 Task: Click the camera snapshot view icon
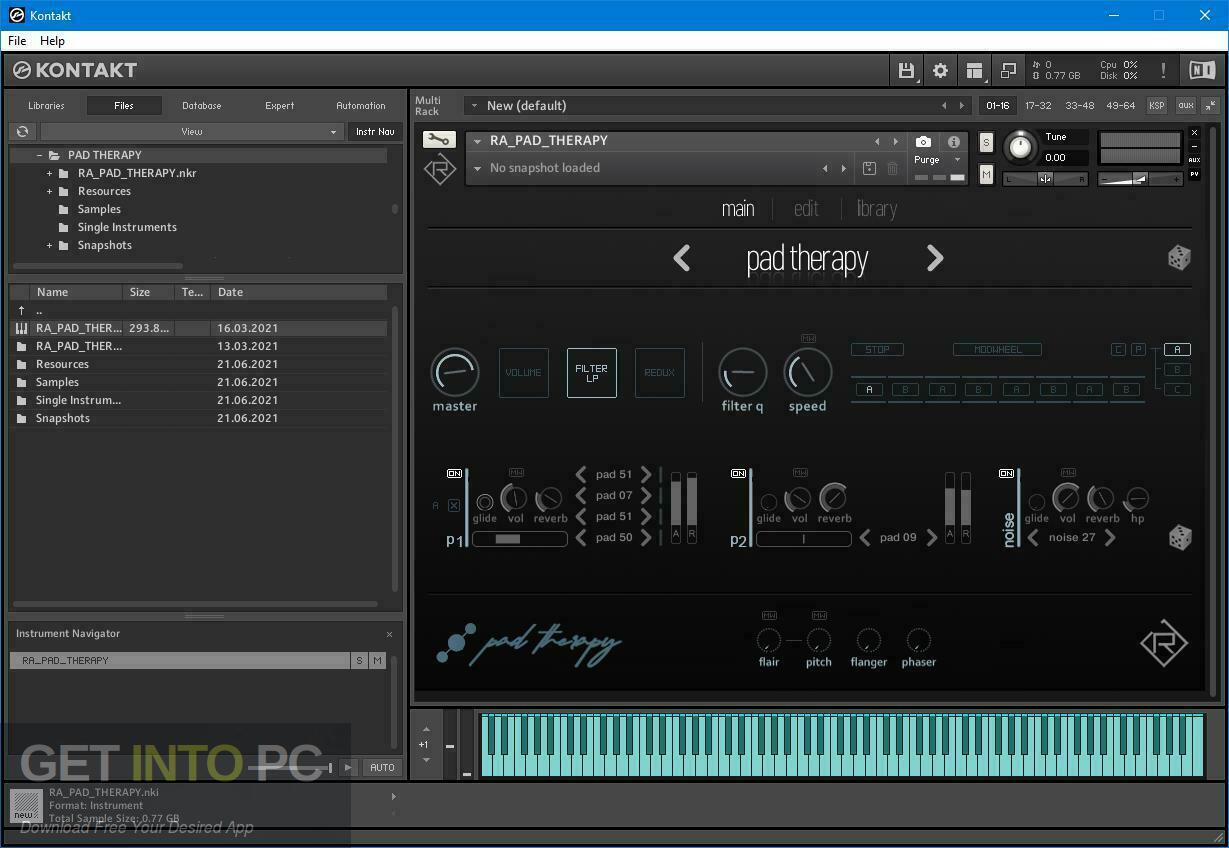[923, 142]
